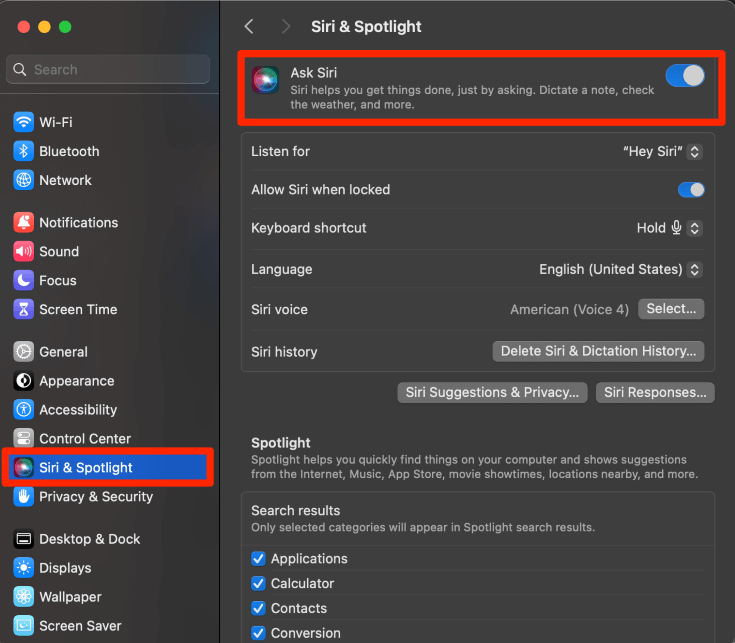Open Bluetooth settings via its icon
The width and height of the screenshot is (735, 643).
pyautogui.click(x=23, y=151)
